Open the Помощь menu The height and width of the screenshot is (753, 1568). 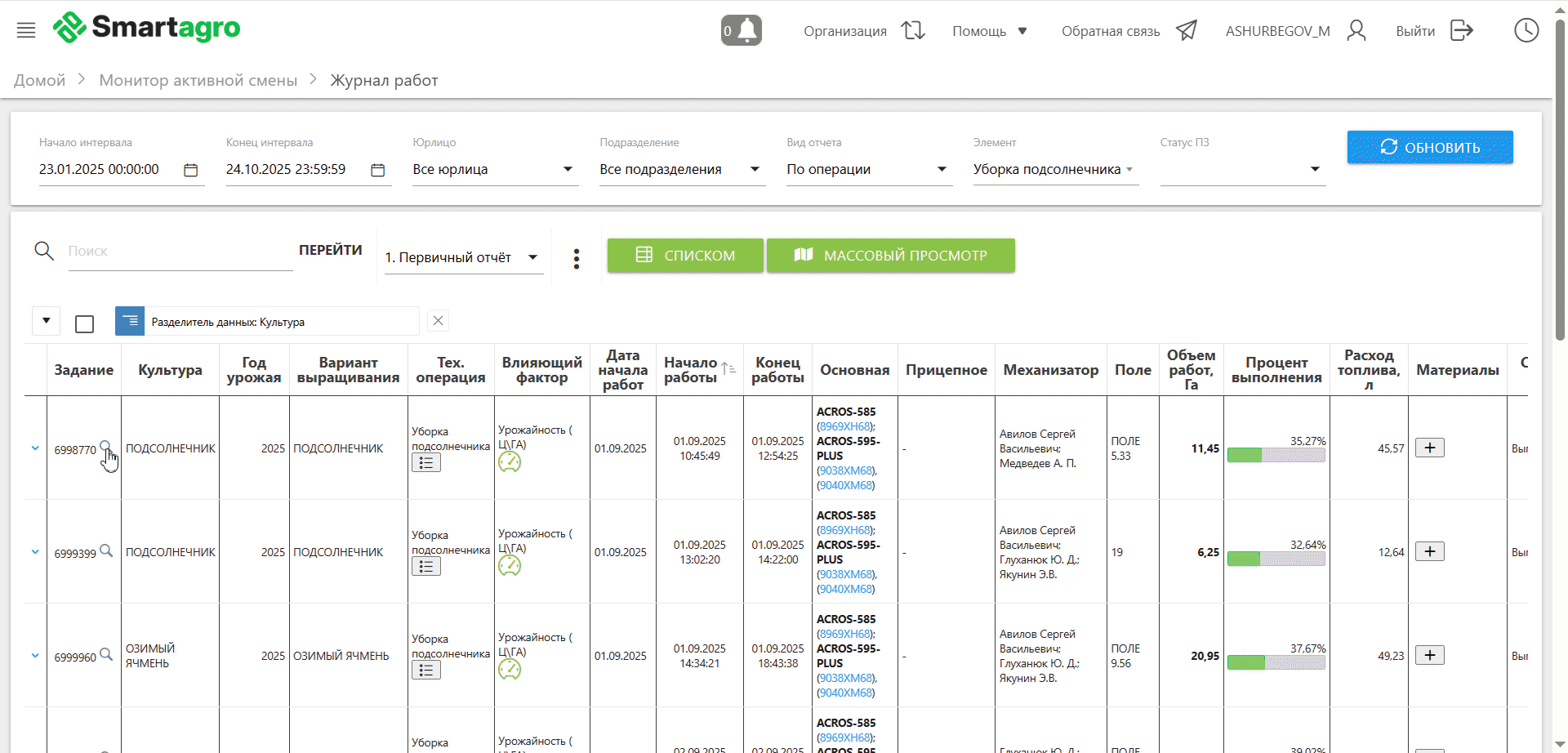point(989,31)
